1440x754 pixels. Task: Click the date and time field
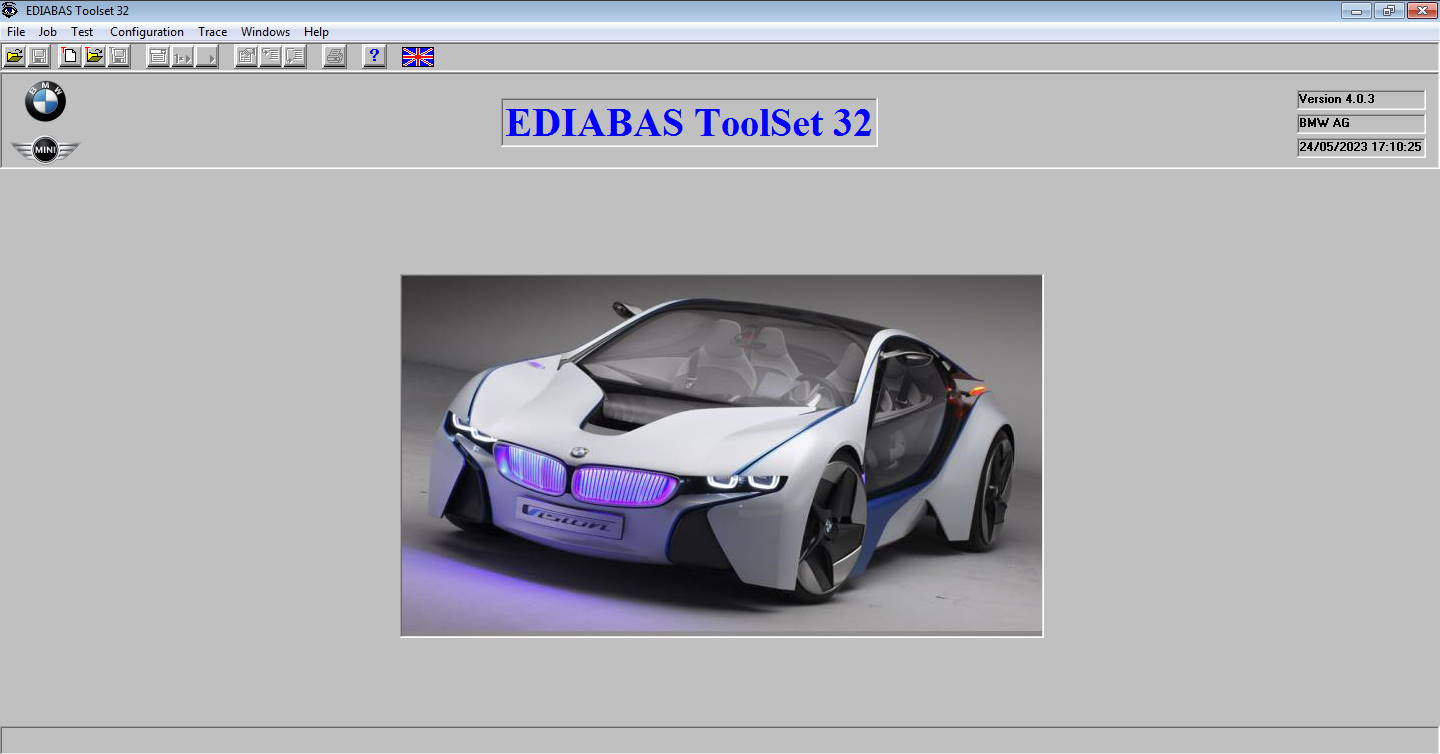tap(1361, 147)
